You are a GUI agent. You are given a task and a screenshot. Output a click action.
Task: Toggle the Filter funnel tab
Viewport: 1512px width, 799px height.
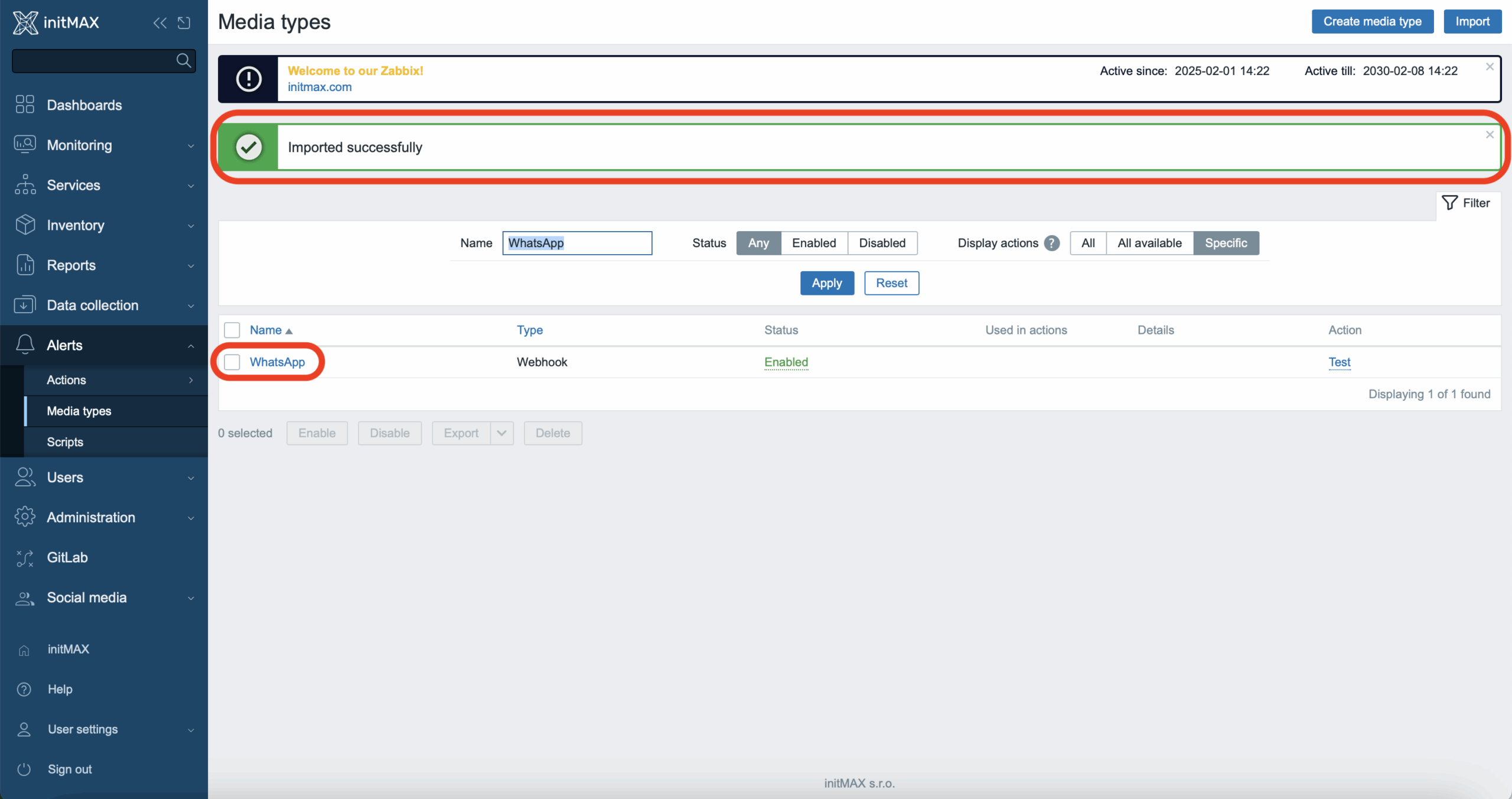pyautogui.click(x=1467, y=203)
